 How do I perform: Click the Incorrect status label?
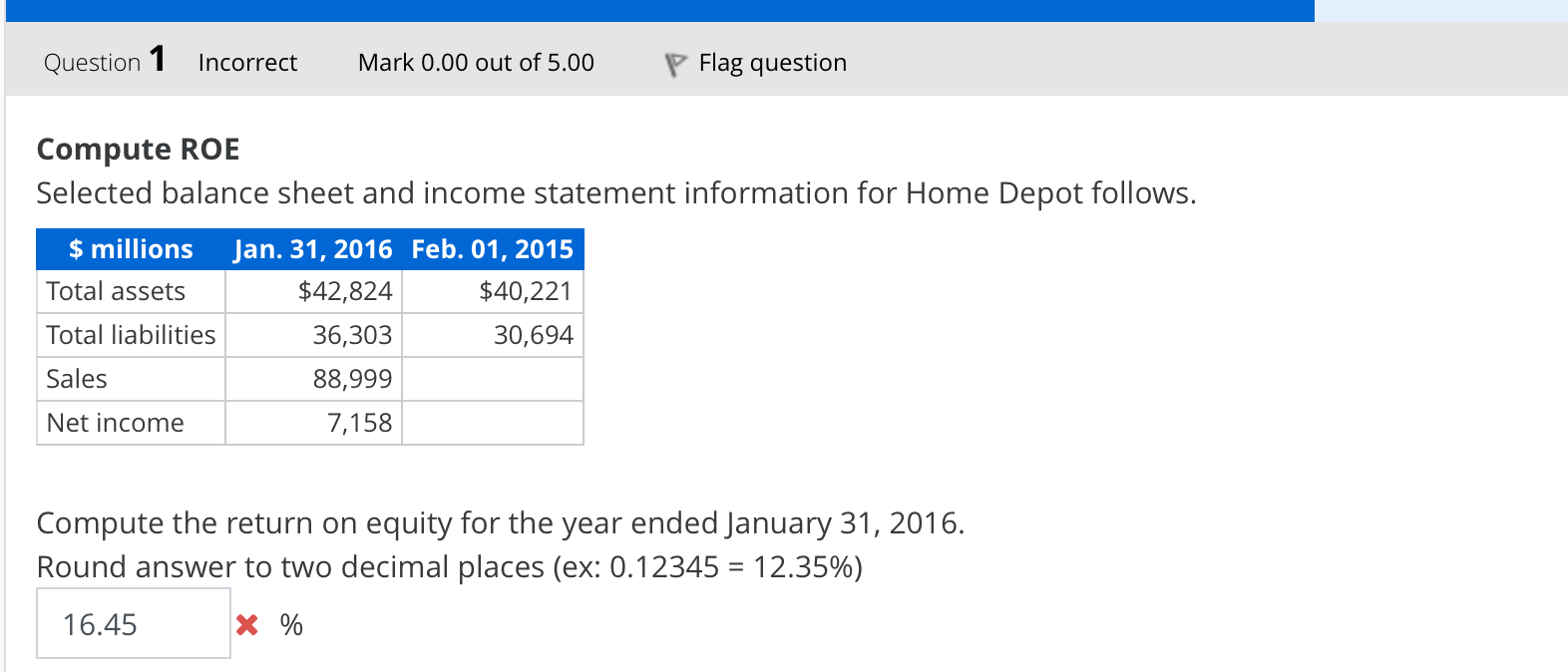coord(247,62)
